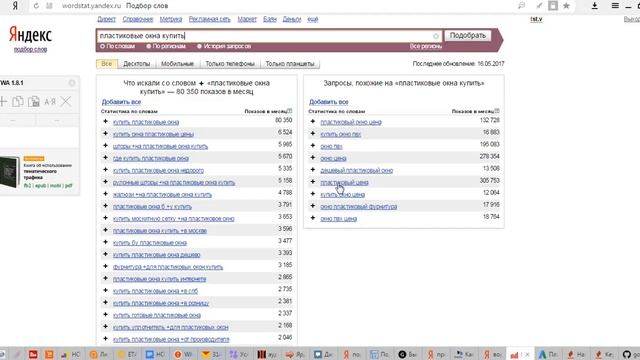This screenshot has width=640, height=360.
Task: Sort list with the A-Я icon in the WA panel
Action: pyautogui.click(x=50, y=102)
